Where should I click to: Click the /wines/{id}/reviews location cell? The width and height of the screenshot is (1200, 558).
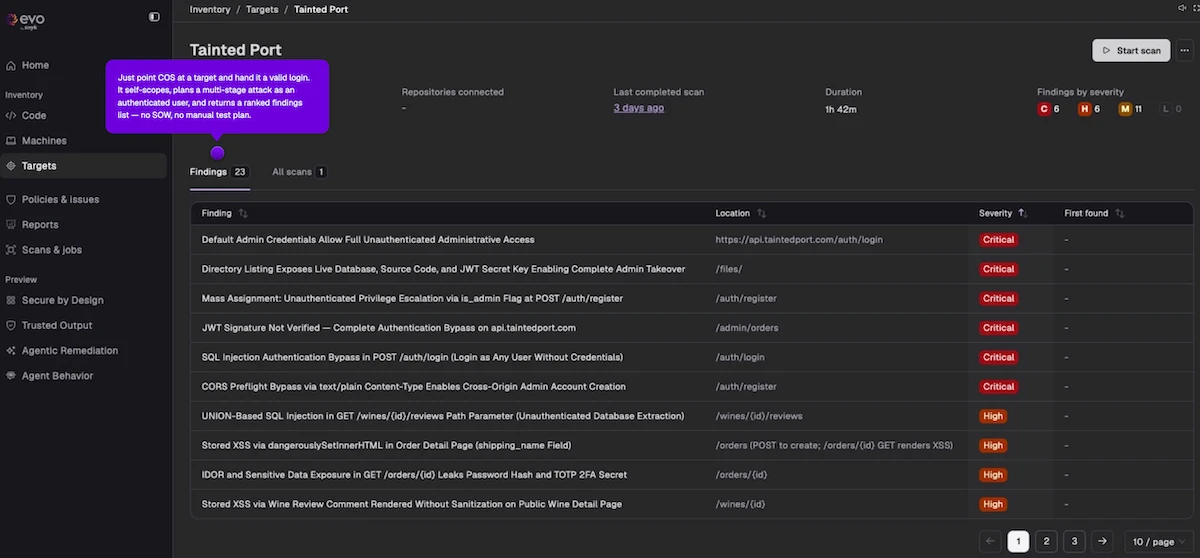(759, 416)
